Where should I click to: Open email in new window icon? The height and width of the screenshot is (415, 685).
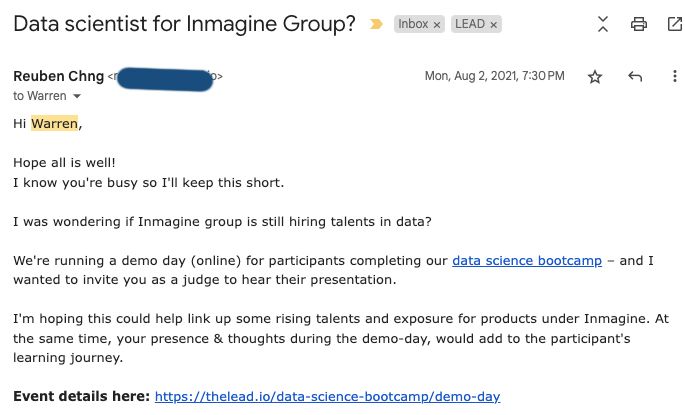tap(675, 24)
